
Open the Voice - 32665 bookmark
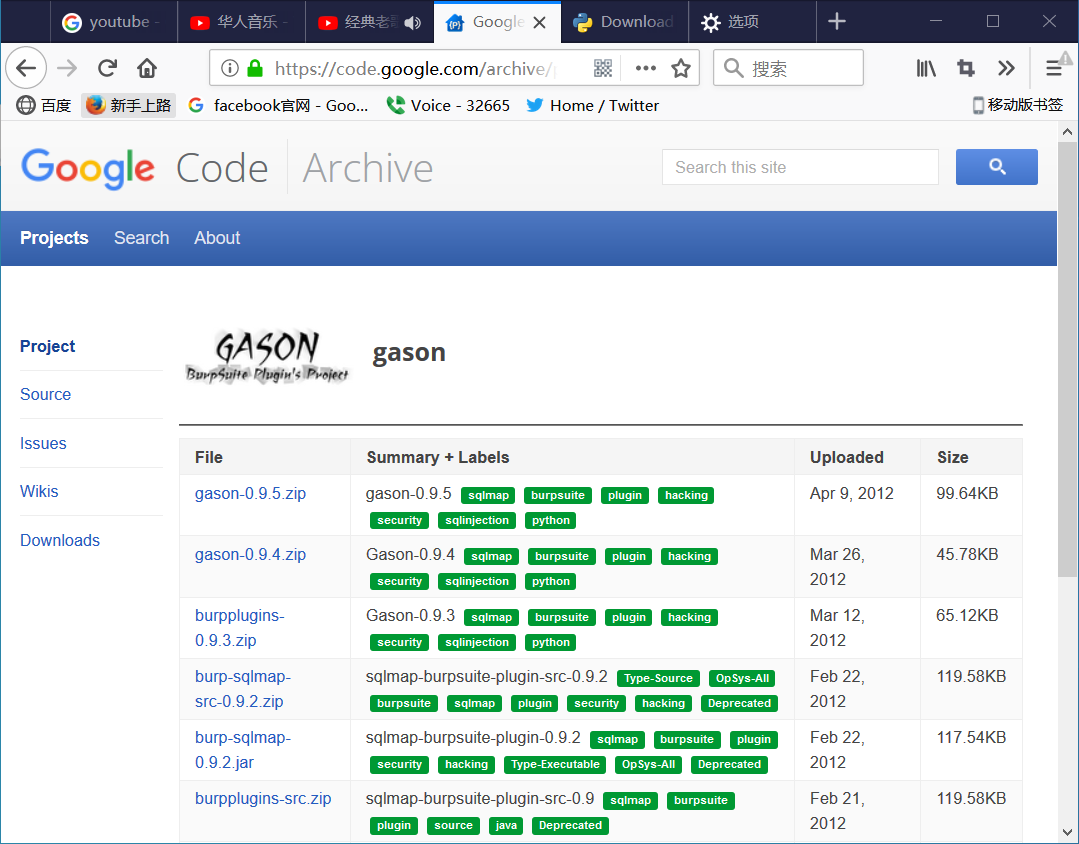[448, 105]
